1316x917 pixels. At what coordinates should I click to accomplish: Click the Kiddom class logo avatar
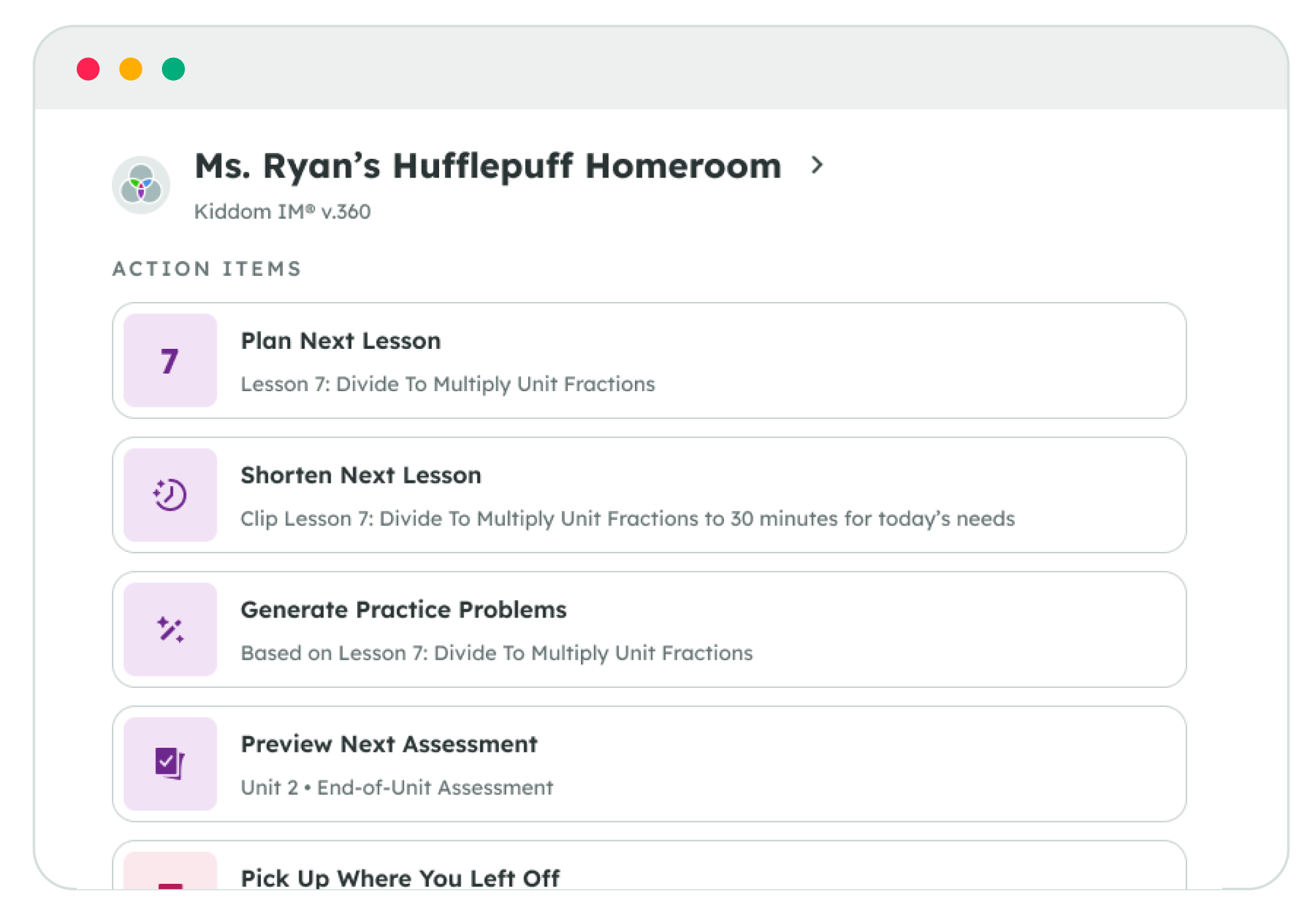tap(141, 185)
